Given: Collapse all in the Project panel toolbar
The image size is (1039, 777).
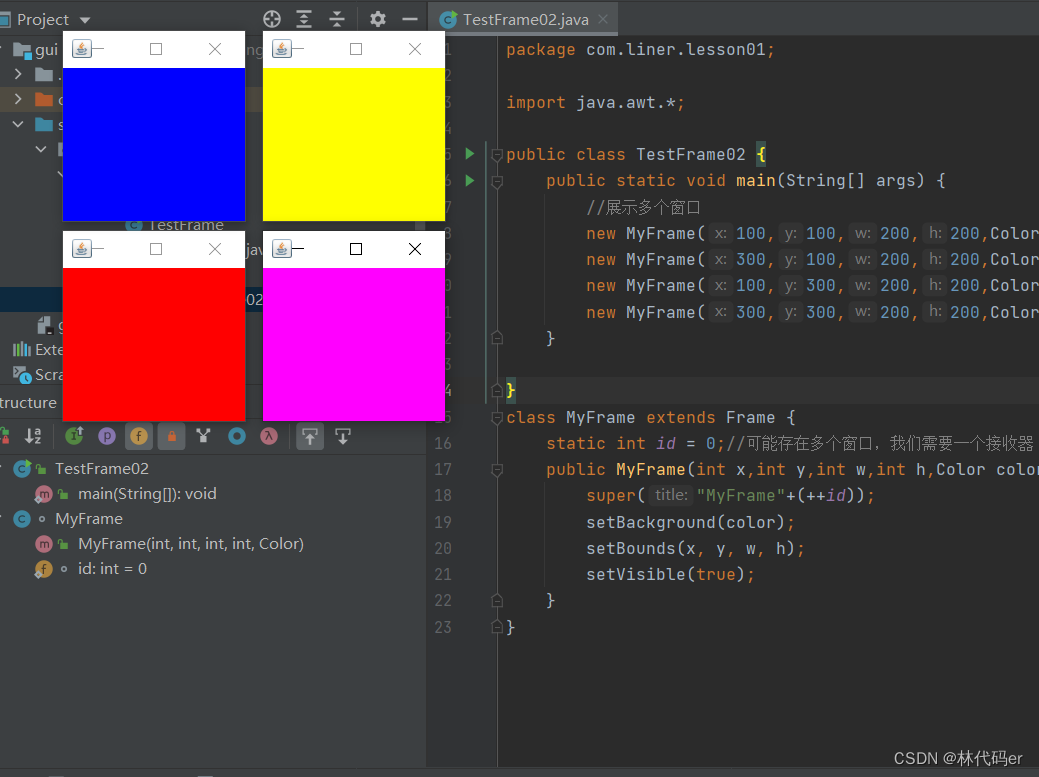Looking at the screenshot, I should click(337, 19).
